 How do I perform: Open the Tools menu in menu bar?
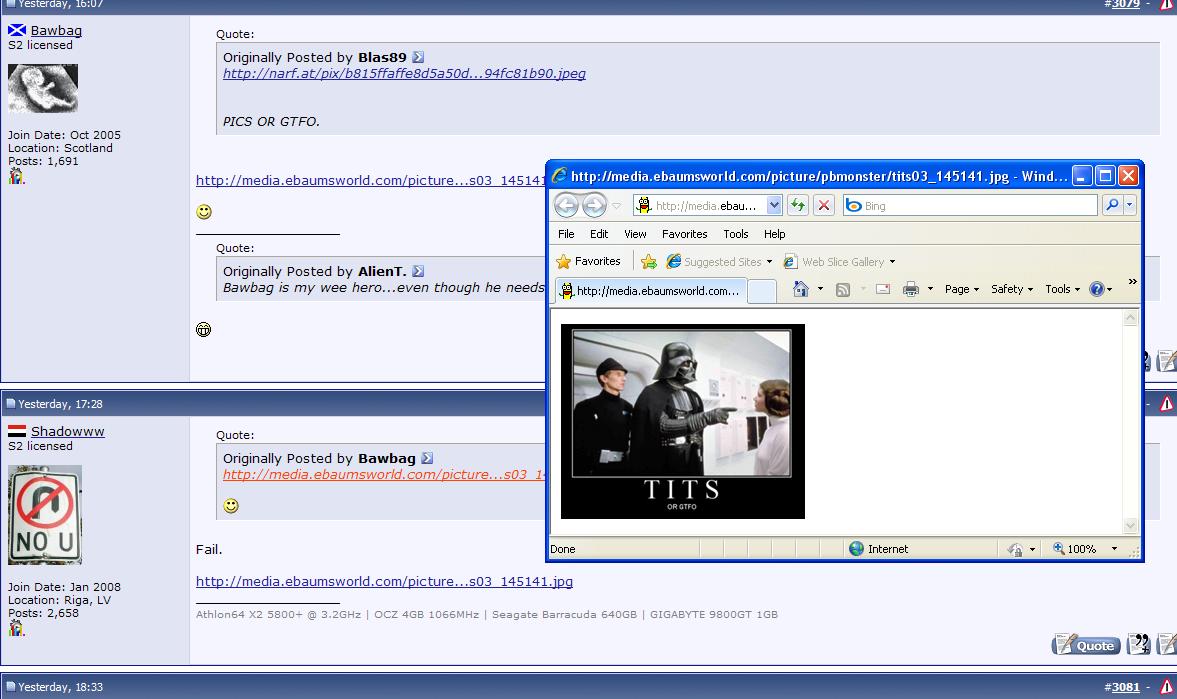coord(736,234)
